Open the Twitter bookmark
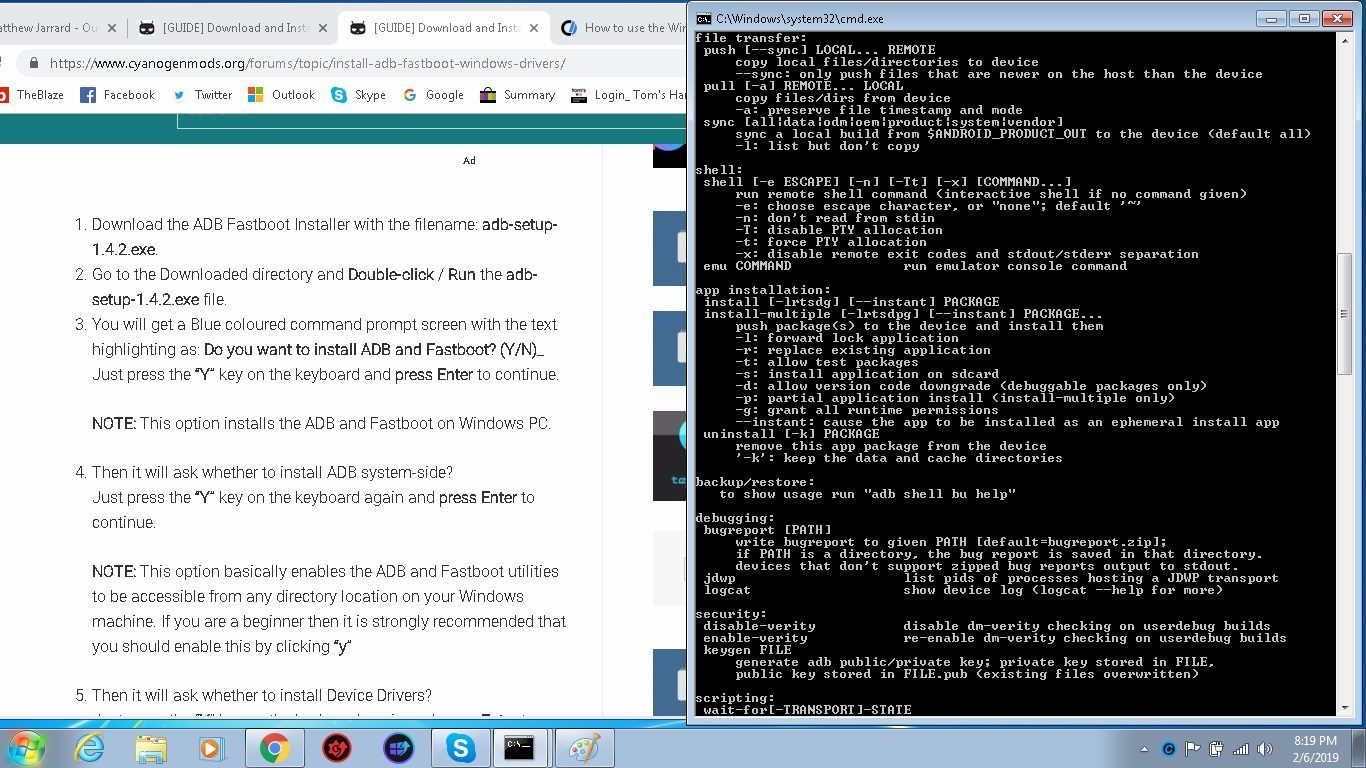1366x768 pixels. [x=202, y=95]
